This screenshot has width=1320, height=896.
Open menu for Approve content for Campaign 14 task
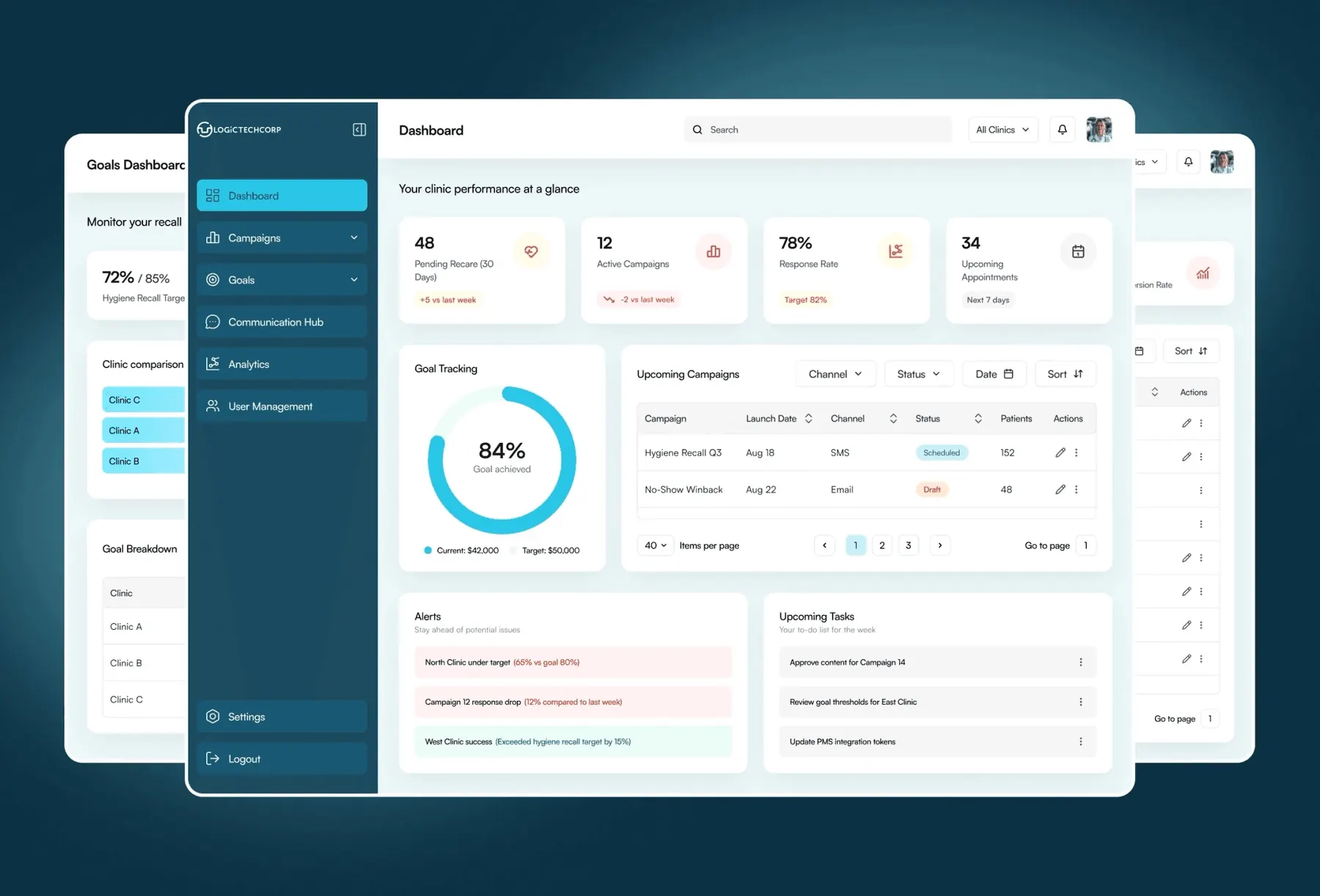1080,662
